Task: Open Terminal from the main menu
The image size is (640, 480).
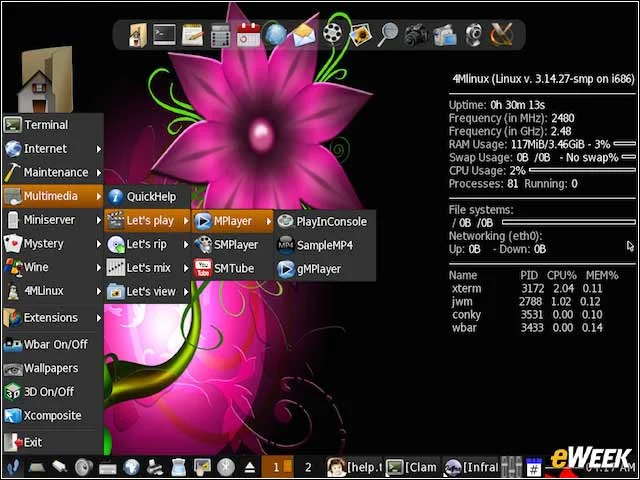Action: click(52, 125)
